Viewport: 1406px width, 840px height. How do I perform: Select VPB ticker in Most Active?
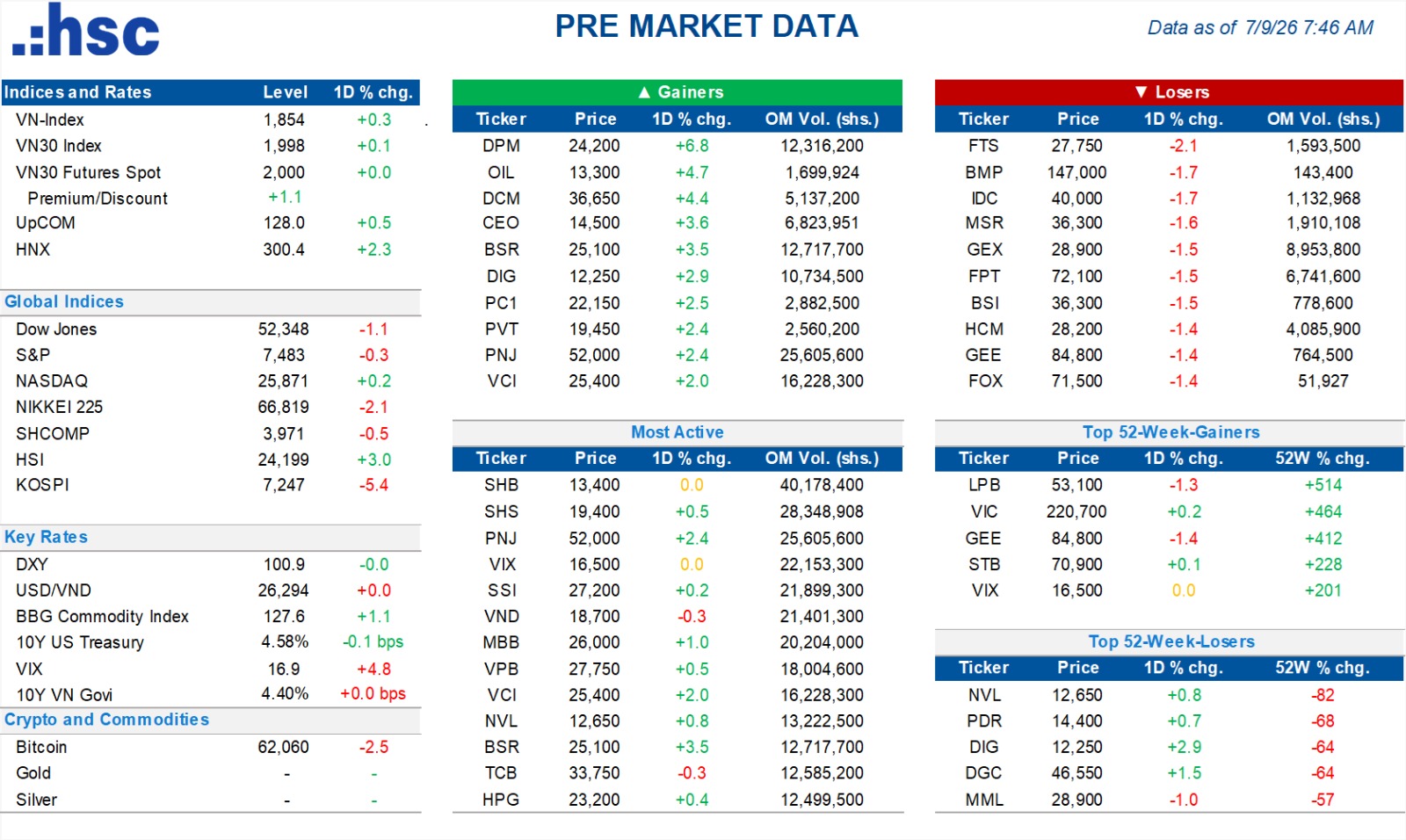pos(501,669)
